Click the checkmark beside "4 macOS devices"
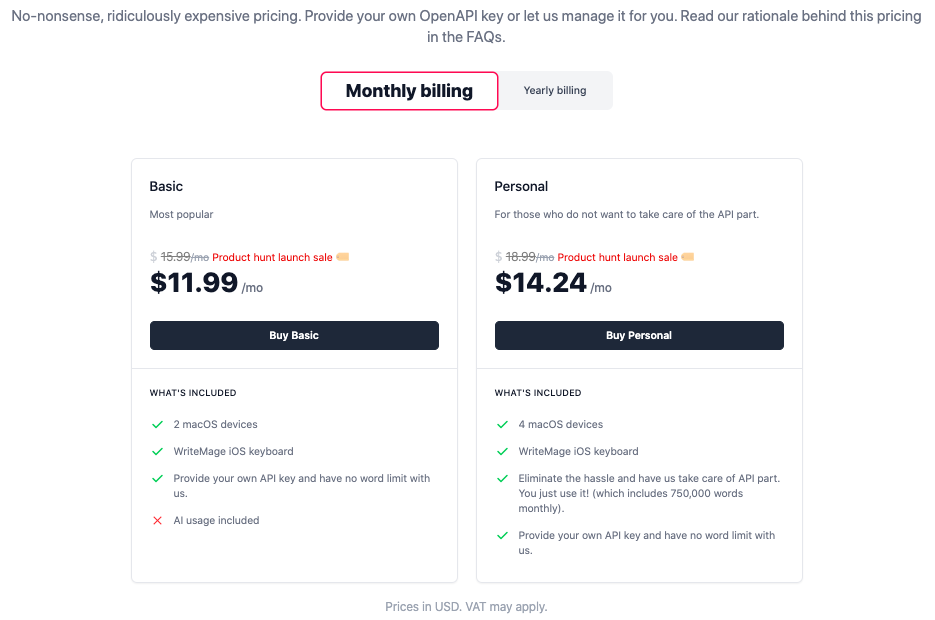935x620 pixels. 502,424
